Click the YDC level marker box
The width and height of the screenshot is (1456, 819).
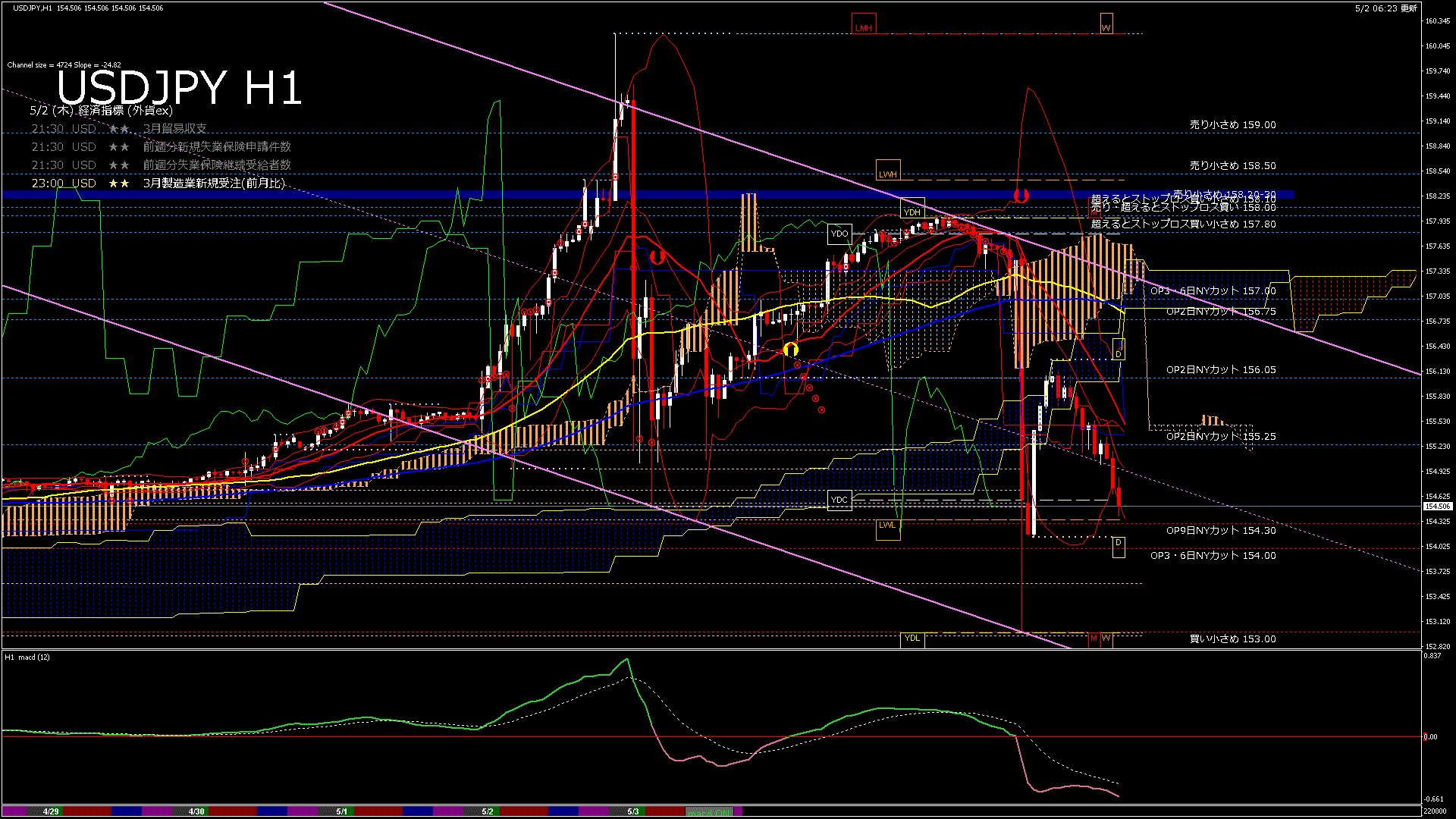pos(839,500)
